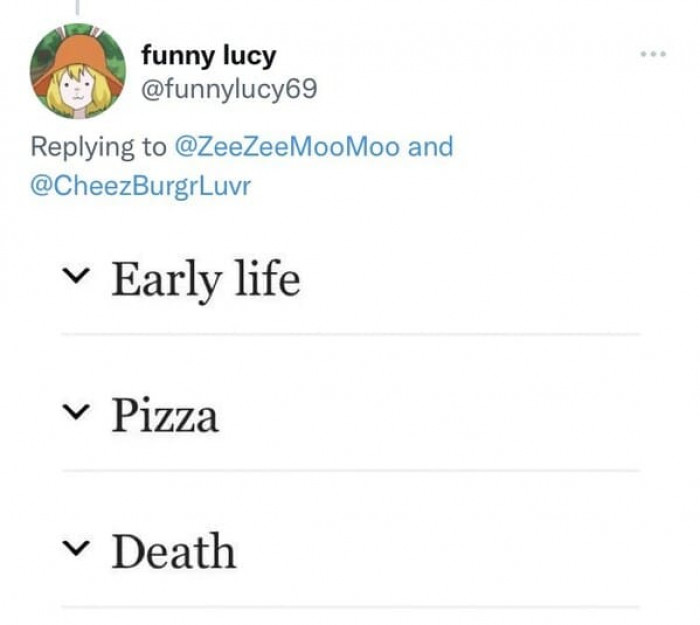
Task: Select the "Early life" heading text
Action: (205, 278)
